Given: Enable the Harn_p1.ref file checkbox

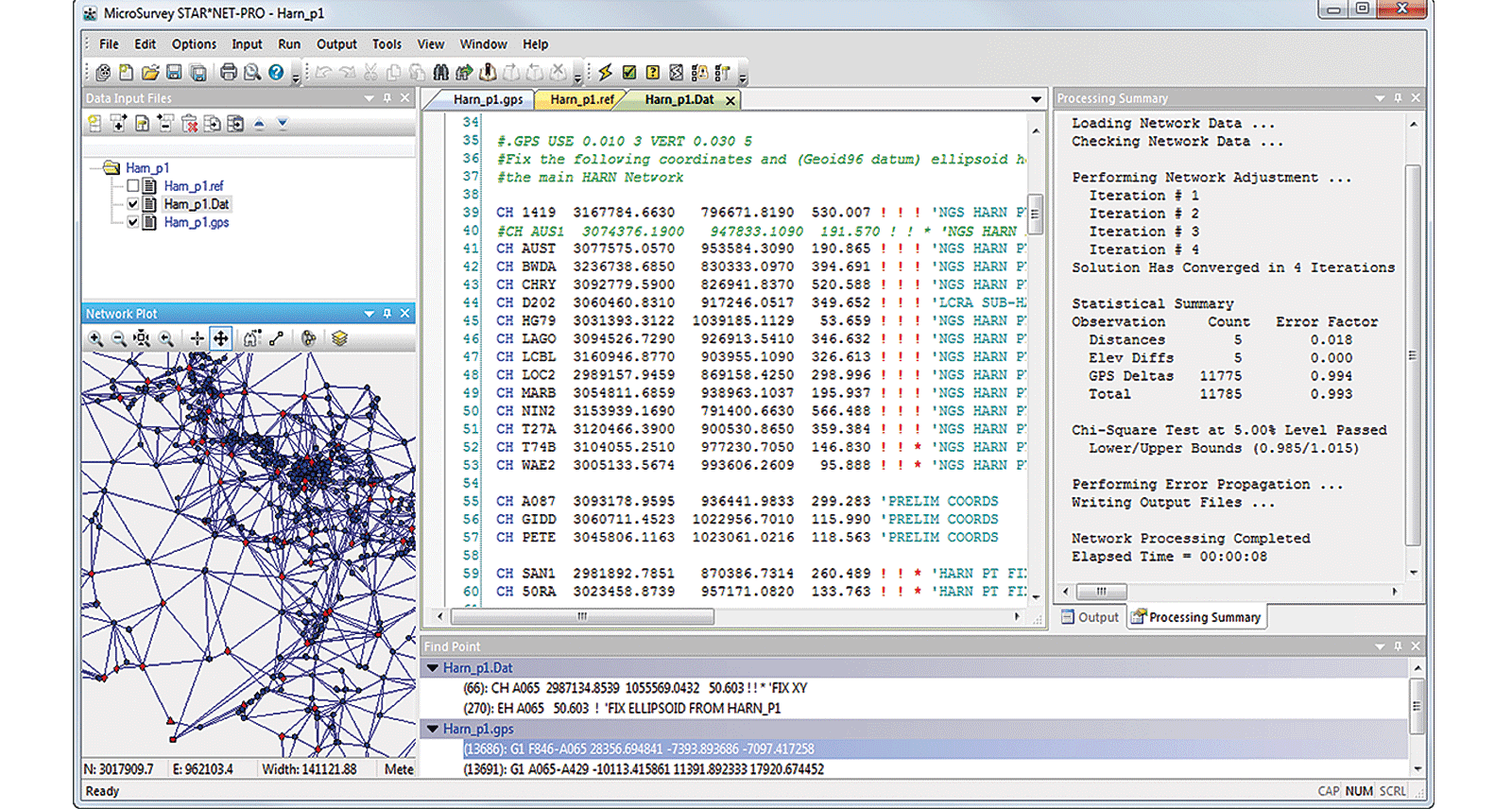Looking at the screenshot, I should (x=132, y=186).
